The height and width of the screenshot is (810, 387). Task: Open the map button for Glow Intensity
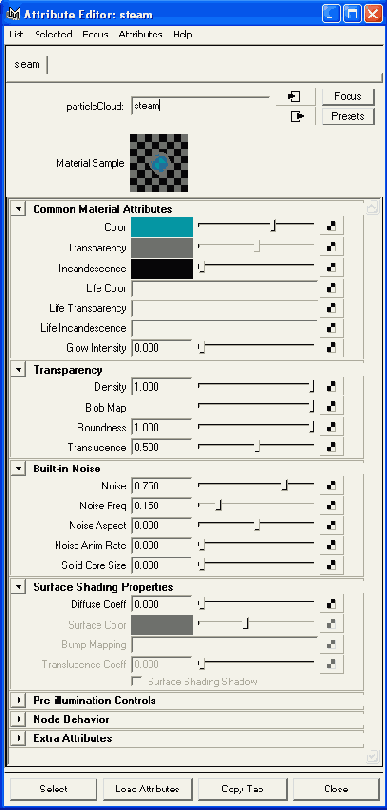pyautogui.click(x=332, y=348)
